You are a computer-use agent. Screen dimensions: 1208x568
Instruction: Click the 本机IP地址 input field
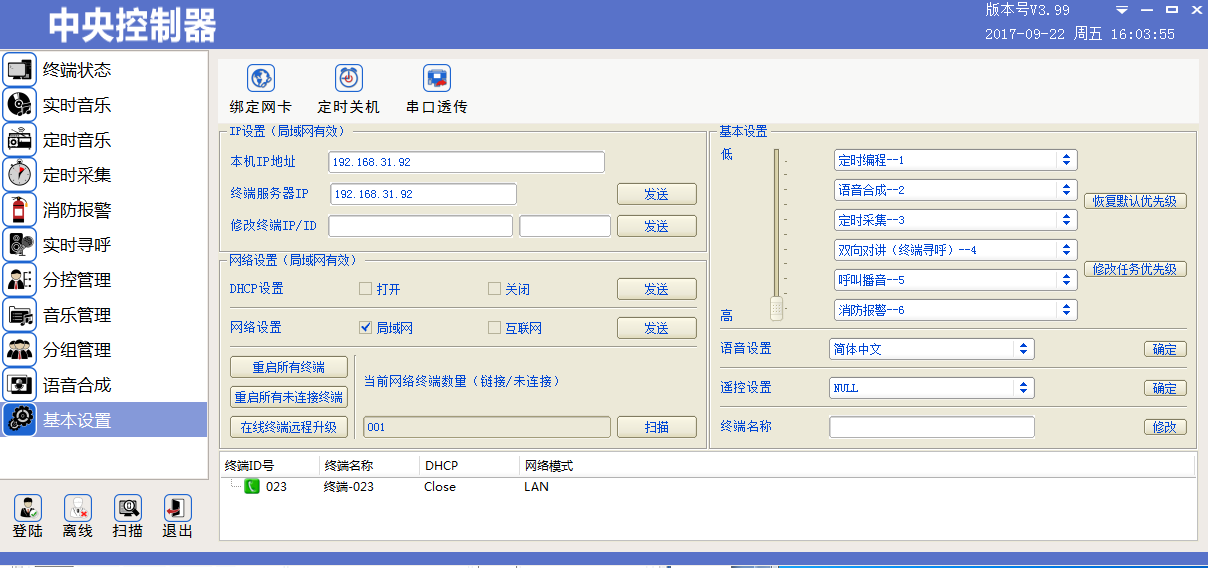466,162
